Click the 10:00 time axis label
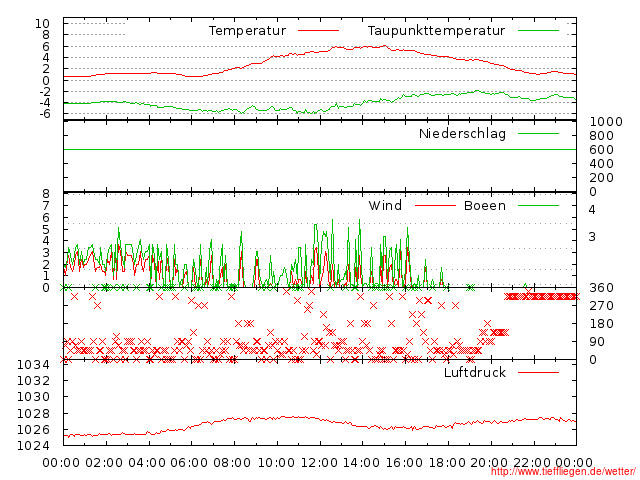 (276, 463)
